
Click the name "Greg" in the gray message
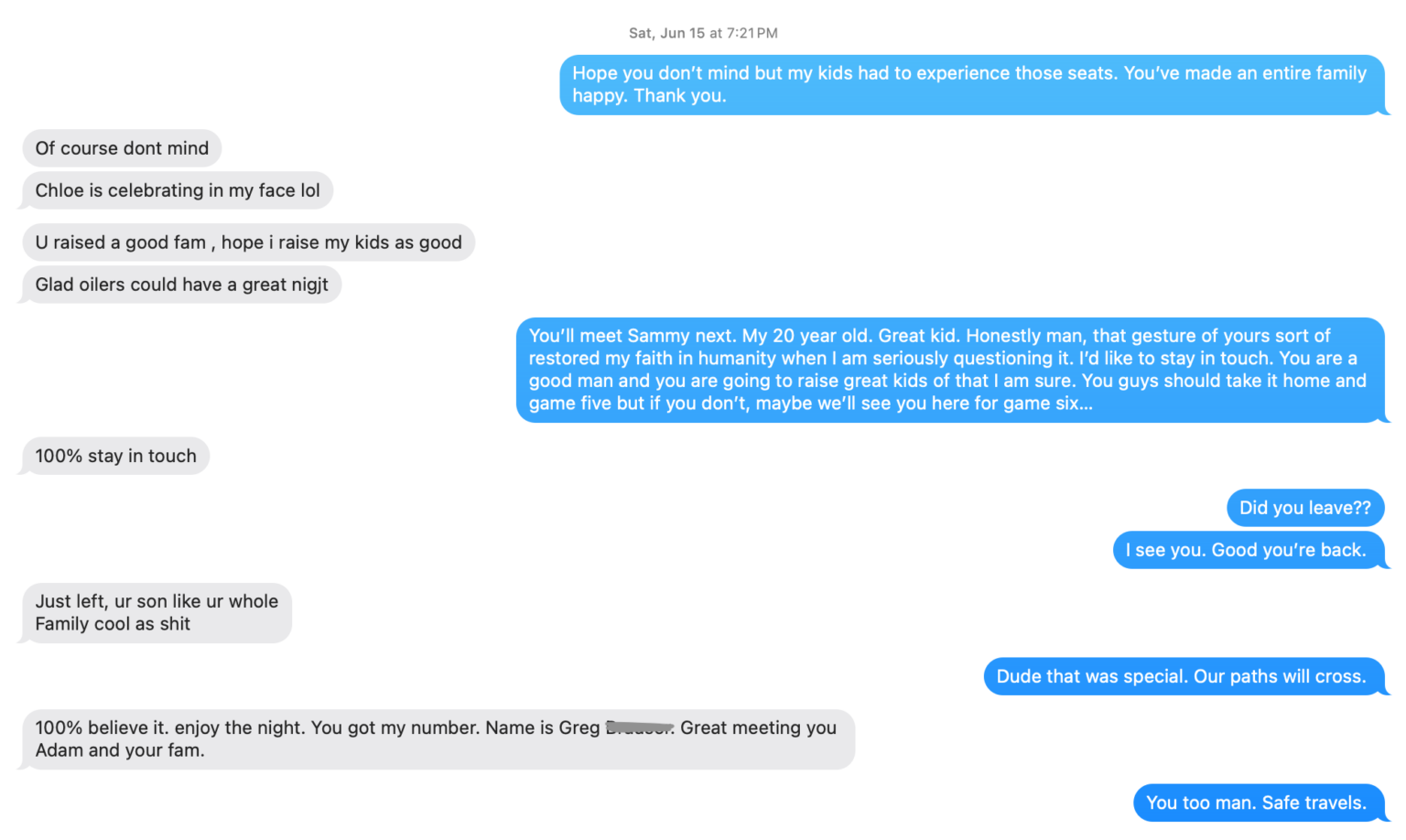coord(579,727)
